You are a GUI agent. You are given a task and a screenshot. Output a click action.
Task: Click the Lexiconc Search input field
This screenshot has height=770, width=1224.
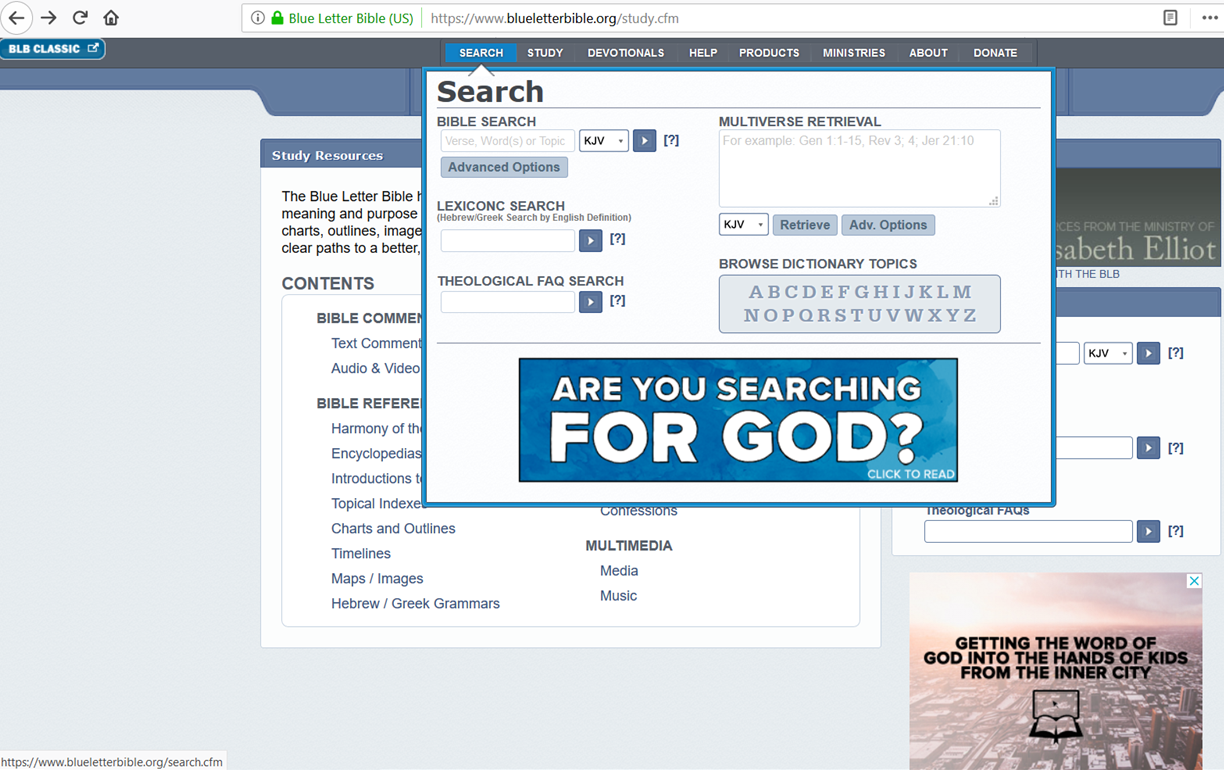508,240
